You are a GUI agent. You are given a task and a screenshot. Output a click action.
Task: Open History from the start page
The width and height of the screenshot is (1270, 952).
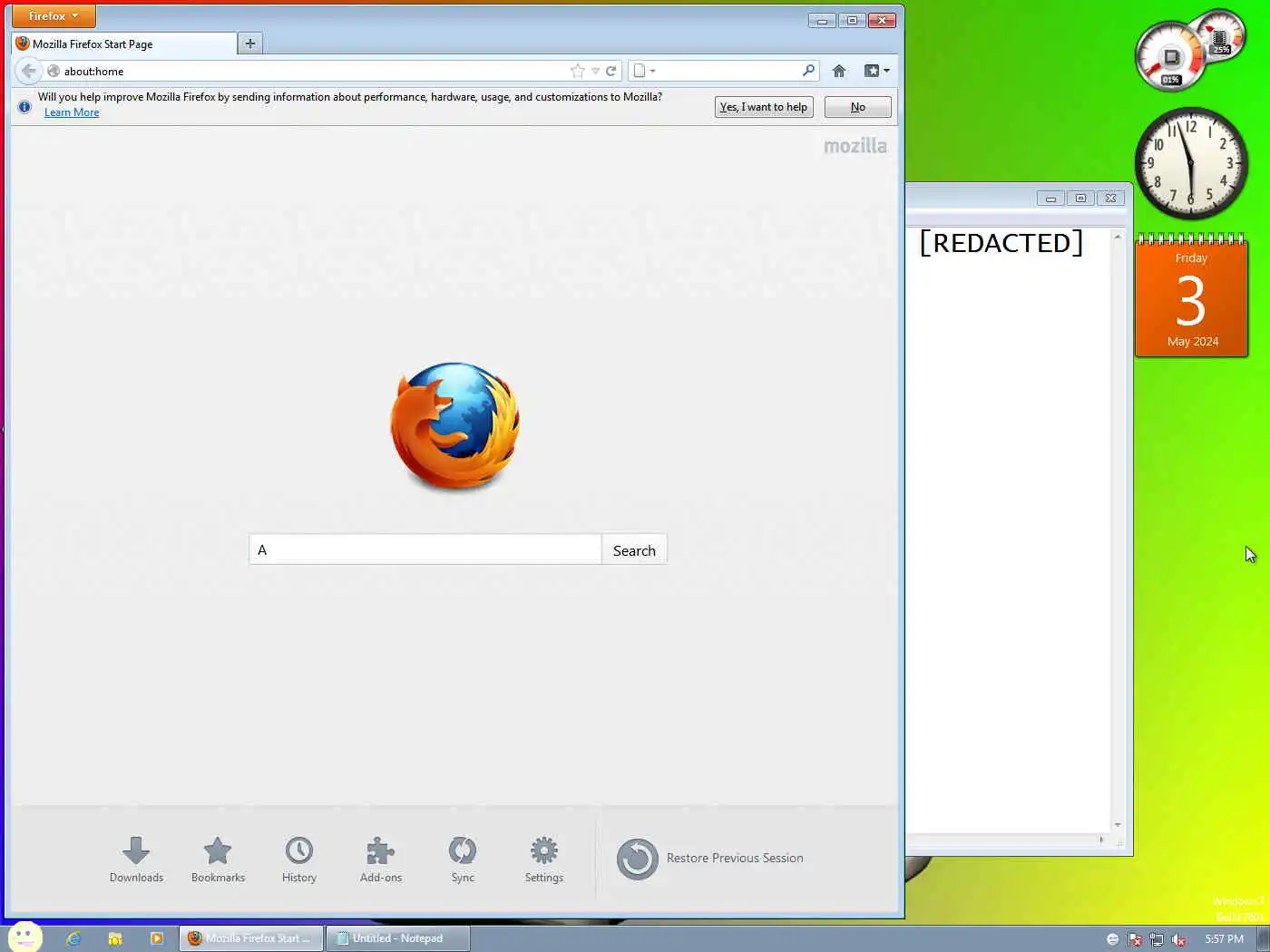[299, 860]
